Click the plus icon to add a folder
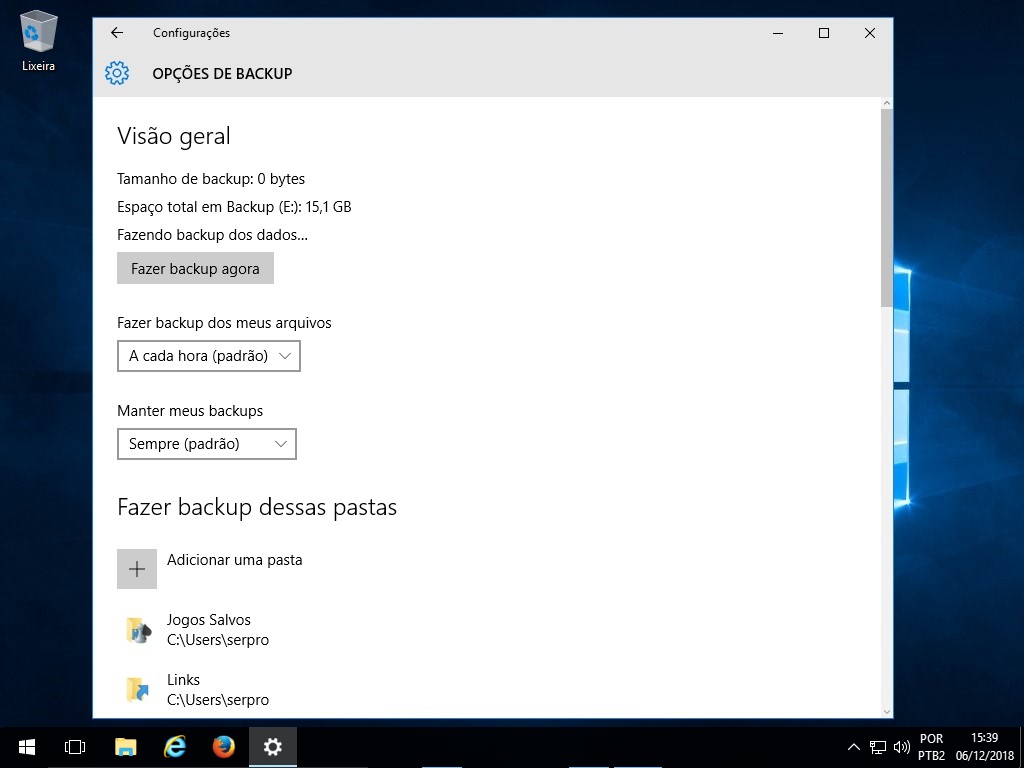This screenshot has width=1024, height=768. (137, 569)
